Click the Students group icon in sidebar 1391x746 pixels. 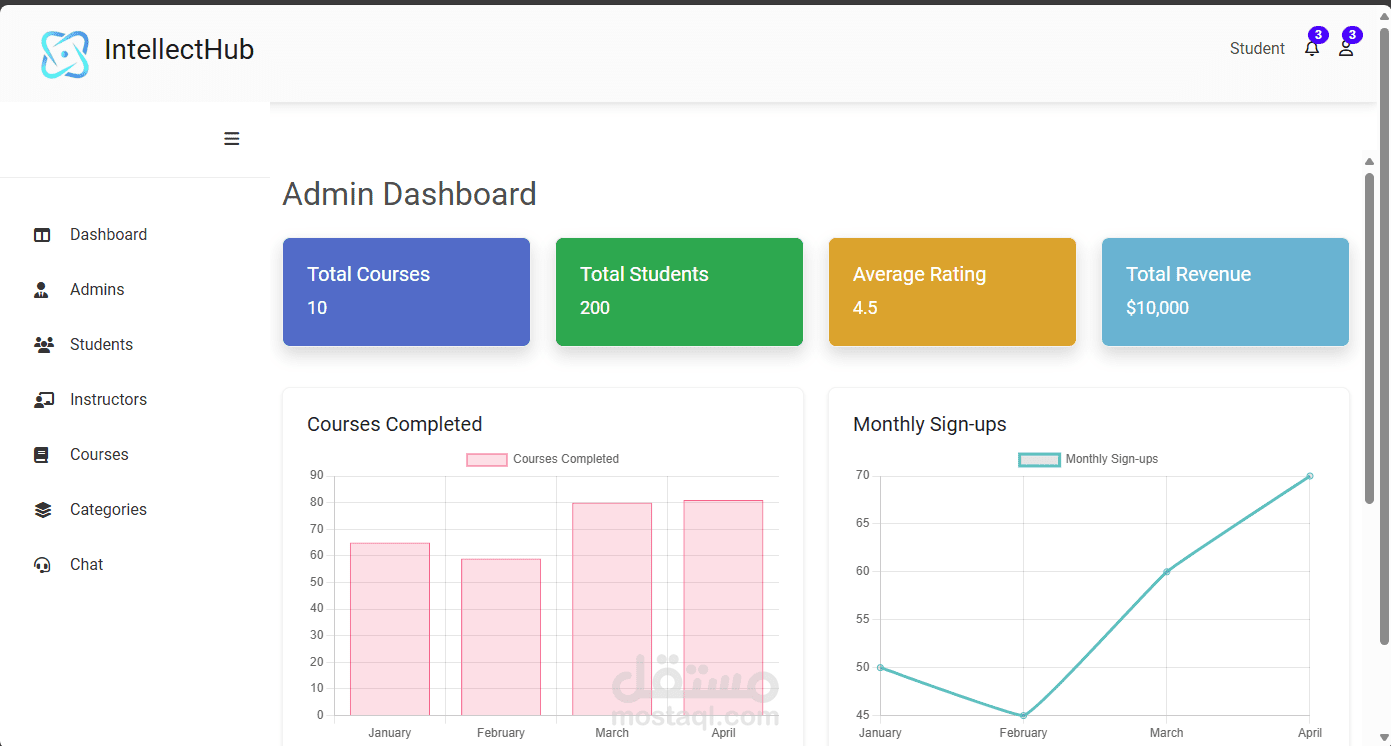click(x=43, y=345)
